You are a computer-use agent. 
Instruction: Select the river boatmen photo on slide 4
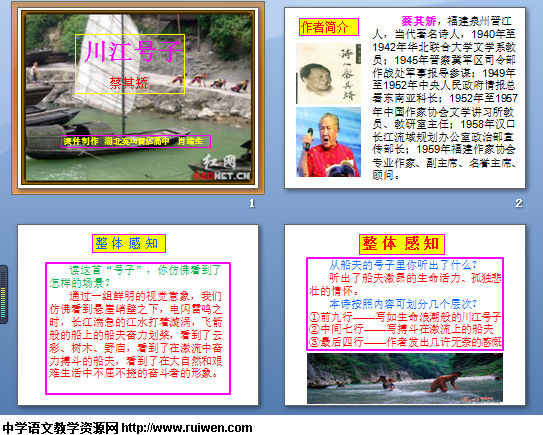[405, 378]
